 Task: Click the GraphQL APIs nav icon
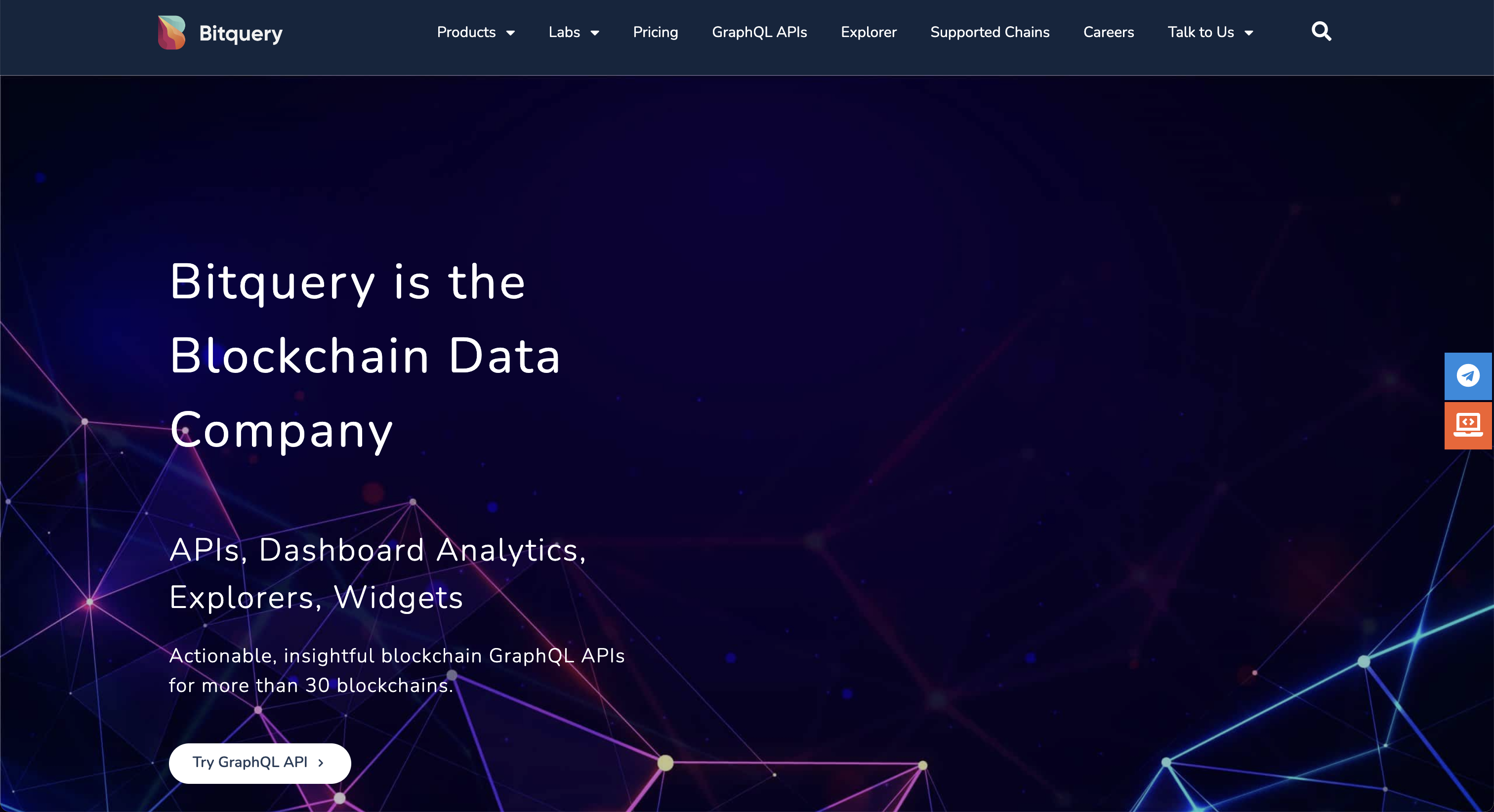click(760, 32)
